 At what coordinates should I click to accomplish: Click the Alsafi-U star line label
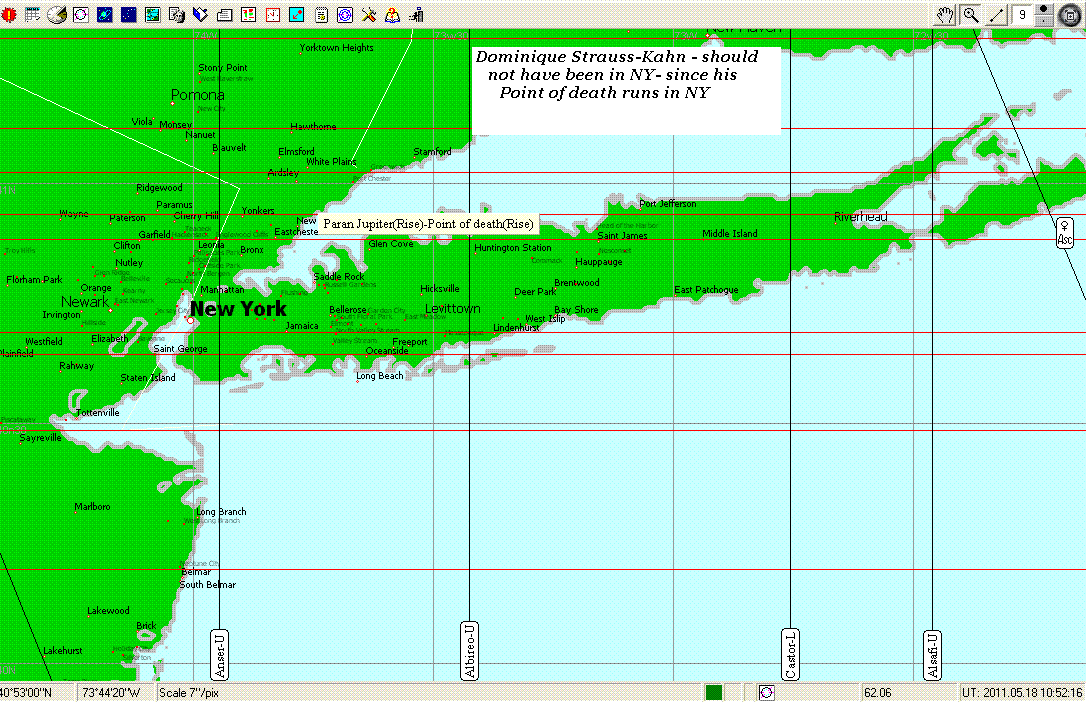(932, 655)
